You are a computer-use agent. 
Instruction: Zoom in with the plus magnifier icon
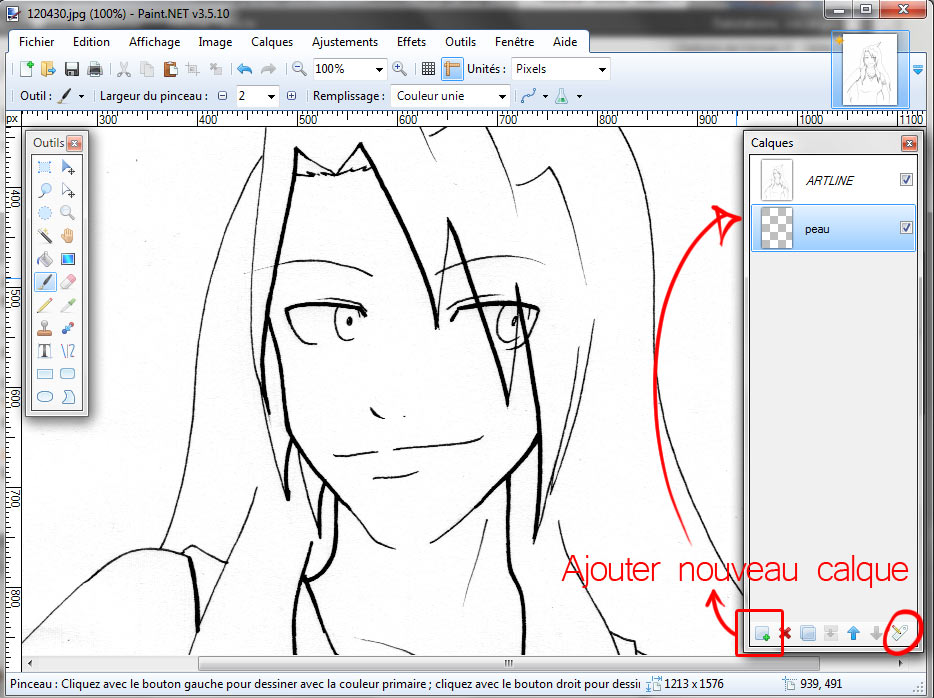coord(400,69)
